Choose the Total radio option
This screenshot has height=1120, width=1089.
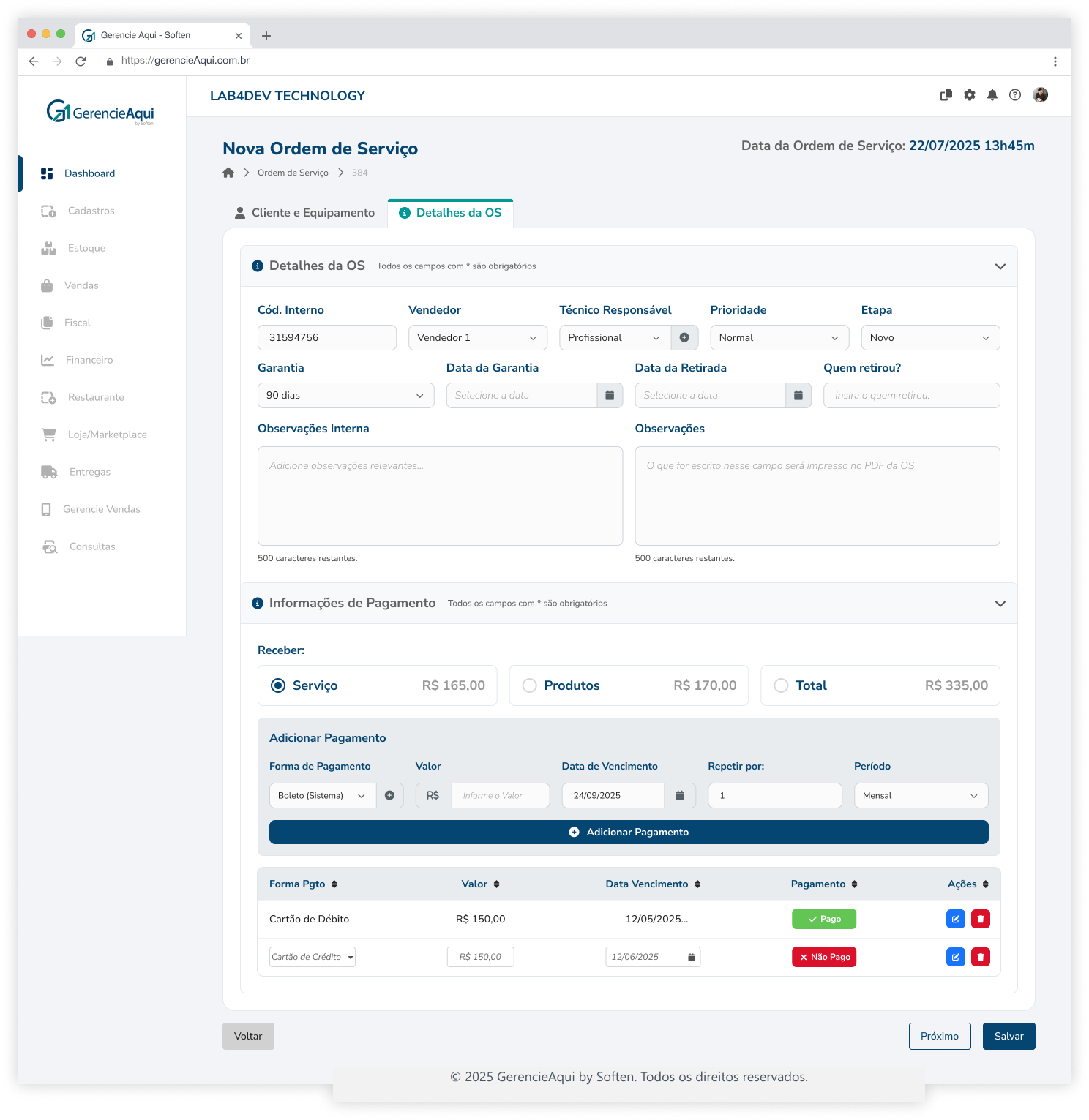pos(781,685)
